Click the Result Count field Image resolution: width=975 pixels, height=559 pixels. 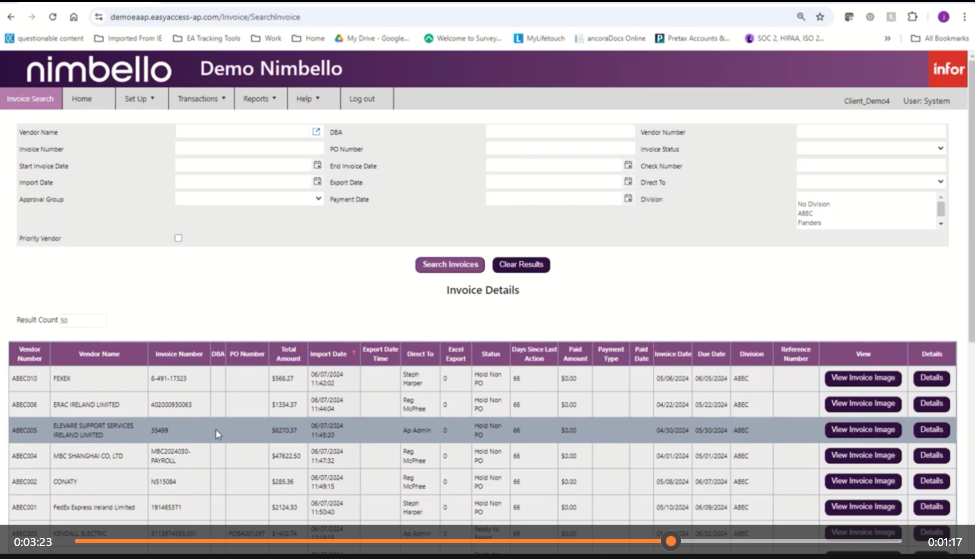(83, 321)
